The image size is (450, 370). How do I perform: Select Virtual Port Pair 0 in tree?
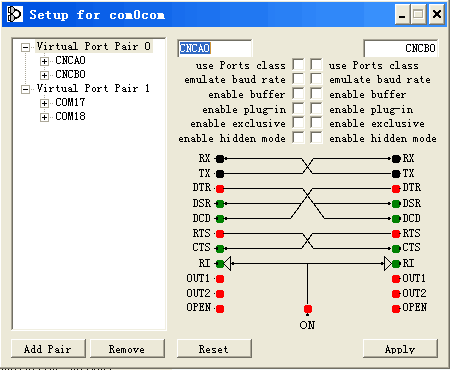[94, 46]
